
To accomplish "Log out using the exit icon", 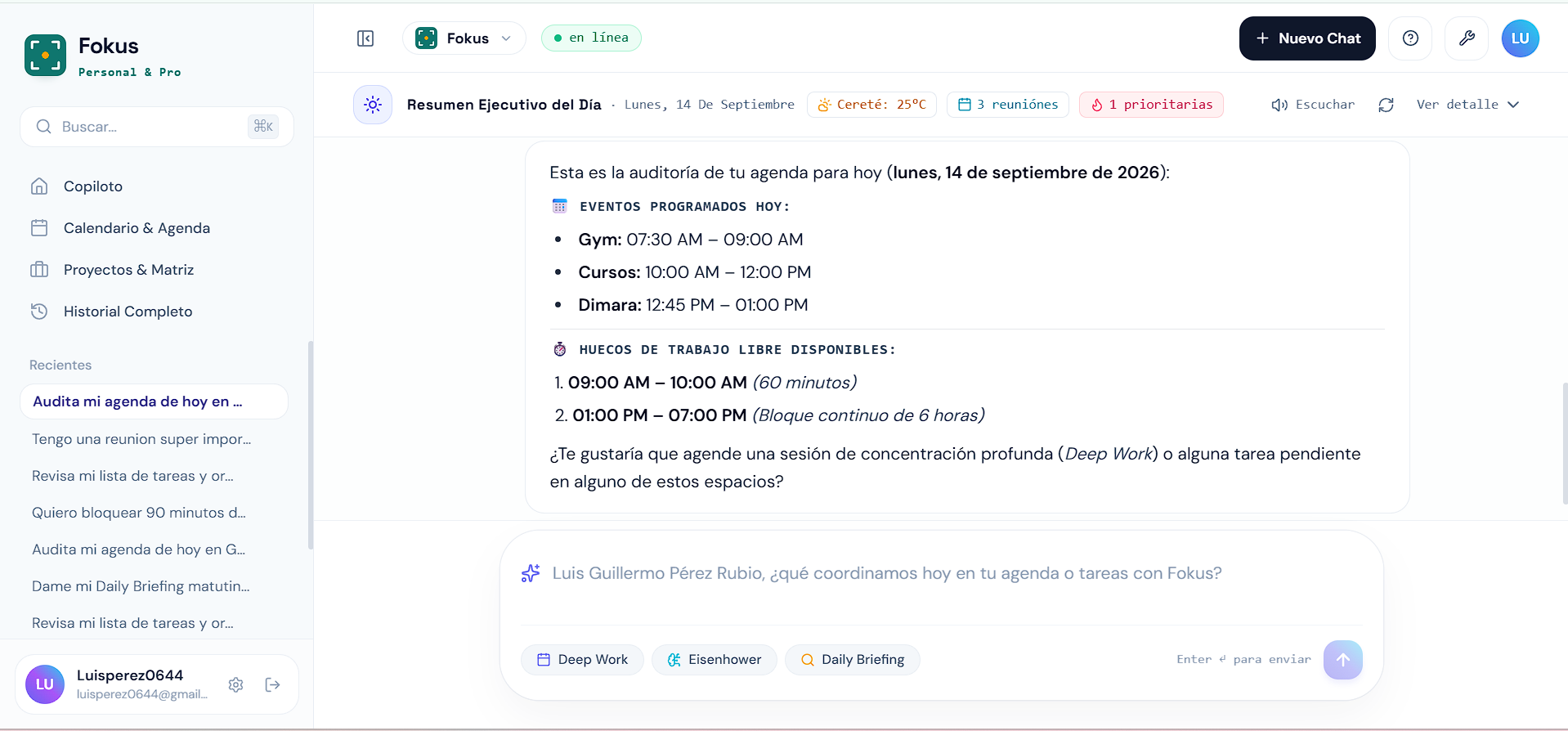I will [x=273, y=684].
